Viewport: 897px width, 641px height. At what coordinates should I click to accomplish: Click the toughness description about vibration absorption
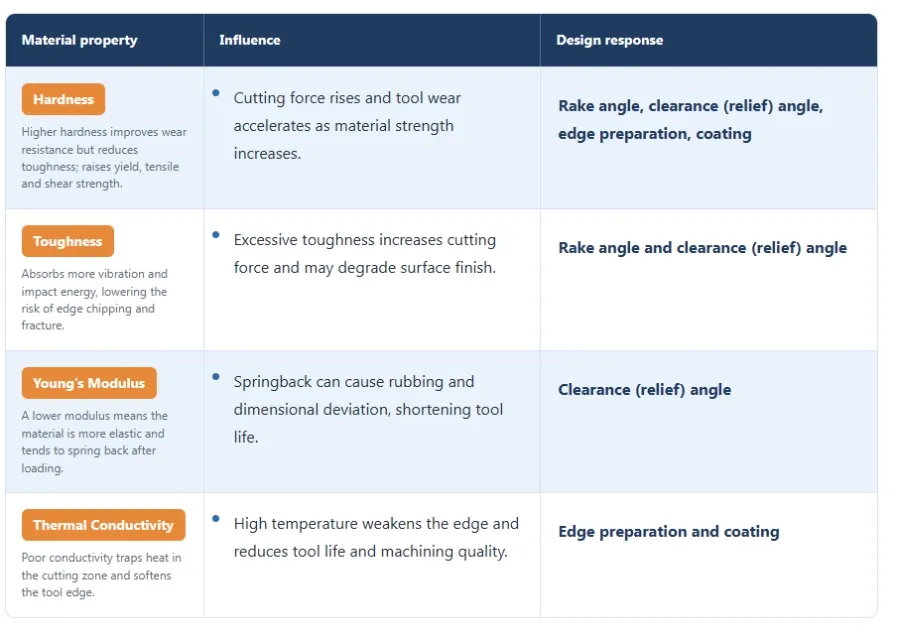pyautogui.click(x=94, y=299)
